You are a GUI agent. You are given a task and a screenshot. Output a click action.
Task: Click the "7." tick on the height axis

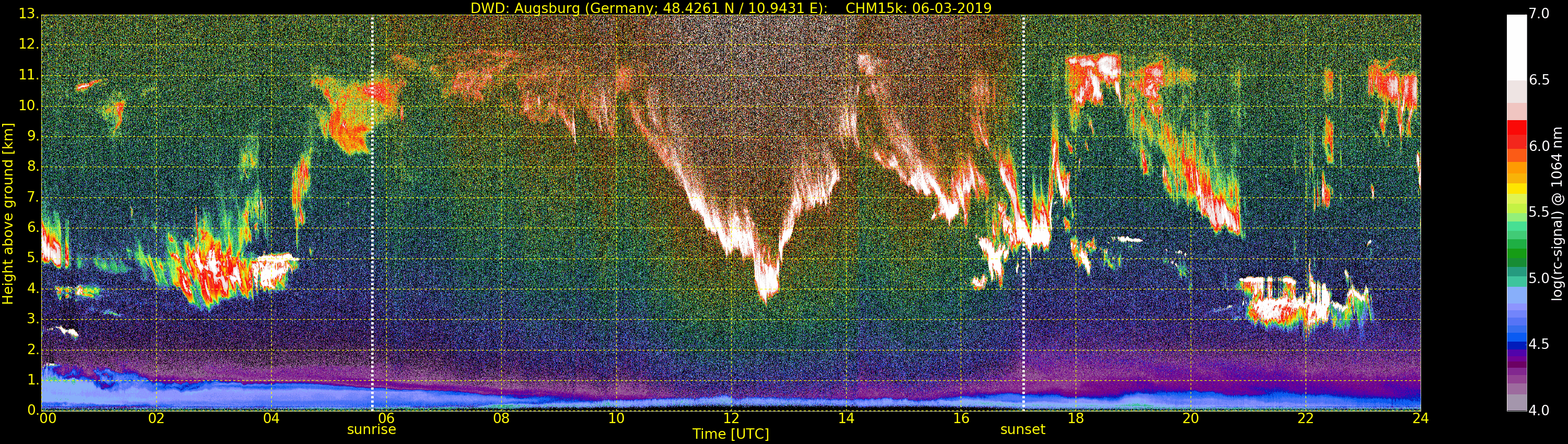(x=33, y=196)
